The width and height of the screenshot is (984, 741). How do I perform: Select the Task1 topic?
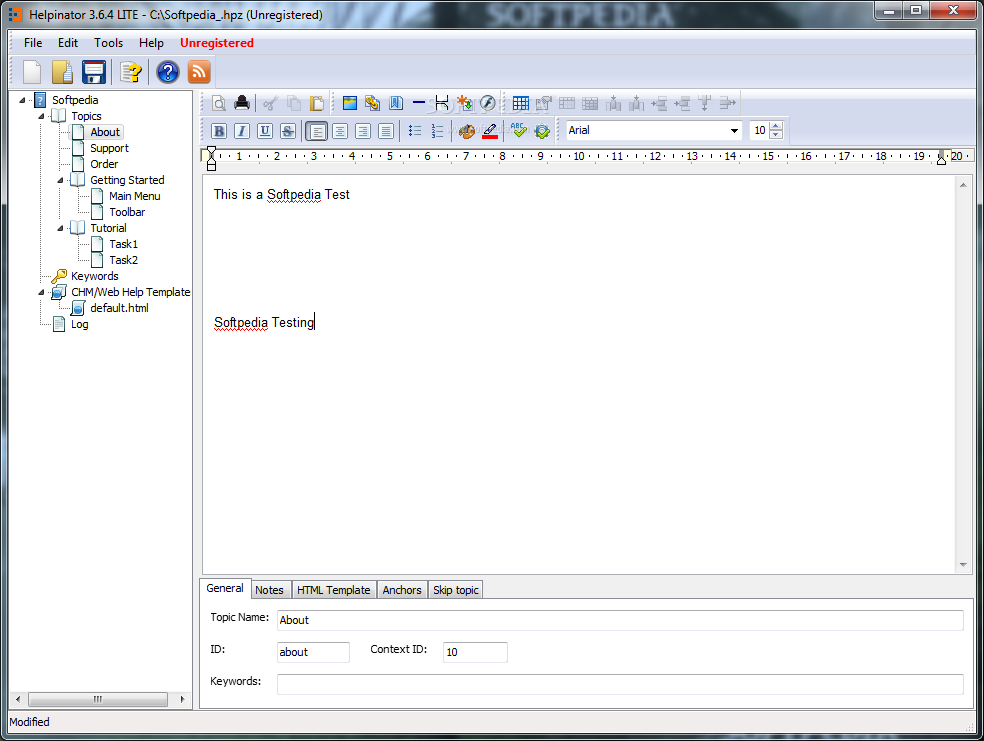[124, 244]
